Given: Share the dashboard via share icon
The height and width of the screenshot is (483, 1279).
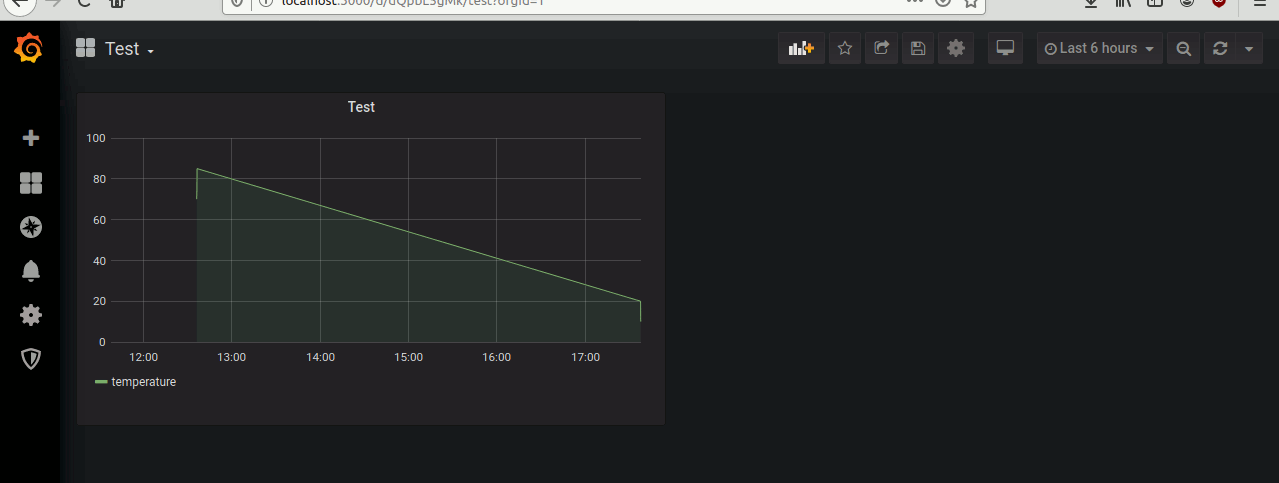Looking at the screenshot, I should click(x=881, y=48).
